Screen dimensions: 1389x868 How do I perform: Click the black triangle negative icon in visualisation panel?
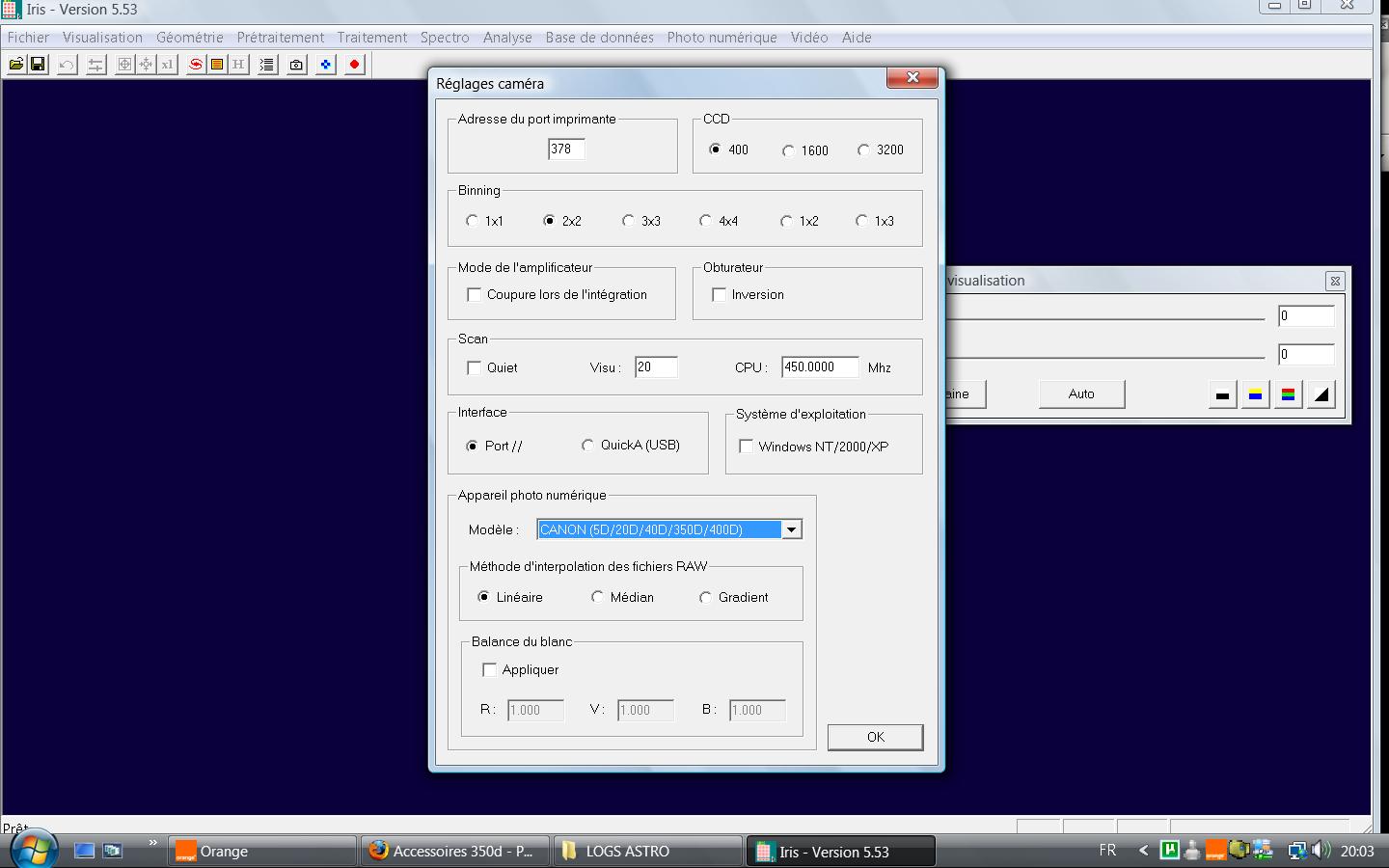click(x=1321, y=393)
